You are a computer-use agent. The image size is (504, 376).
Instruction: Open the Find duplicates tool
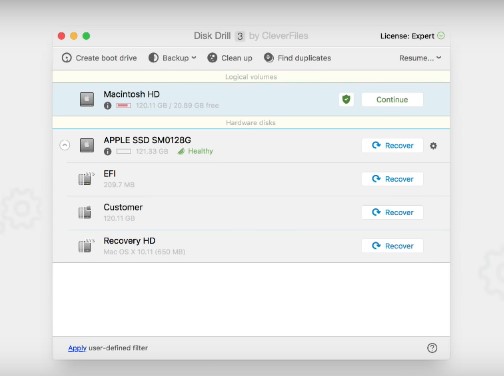298,58
